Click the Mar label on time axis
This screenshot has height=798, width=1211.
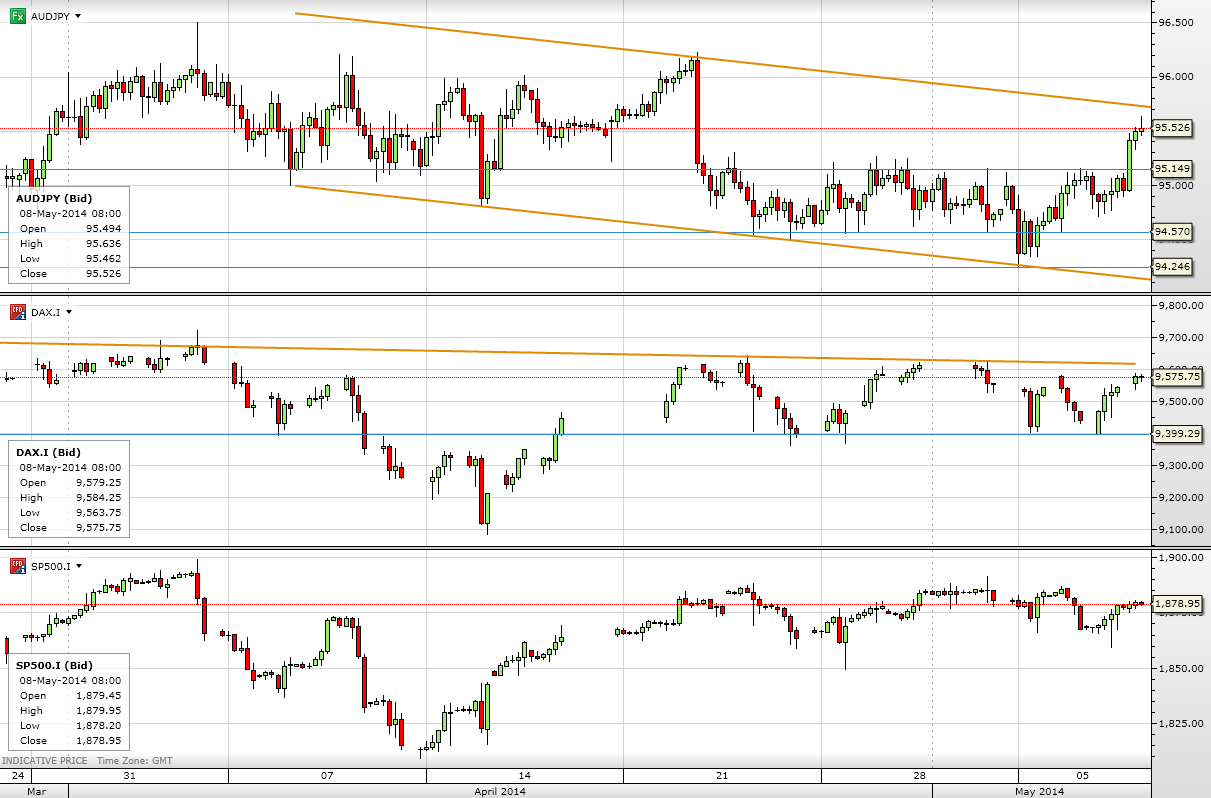click(35, 790)
